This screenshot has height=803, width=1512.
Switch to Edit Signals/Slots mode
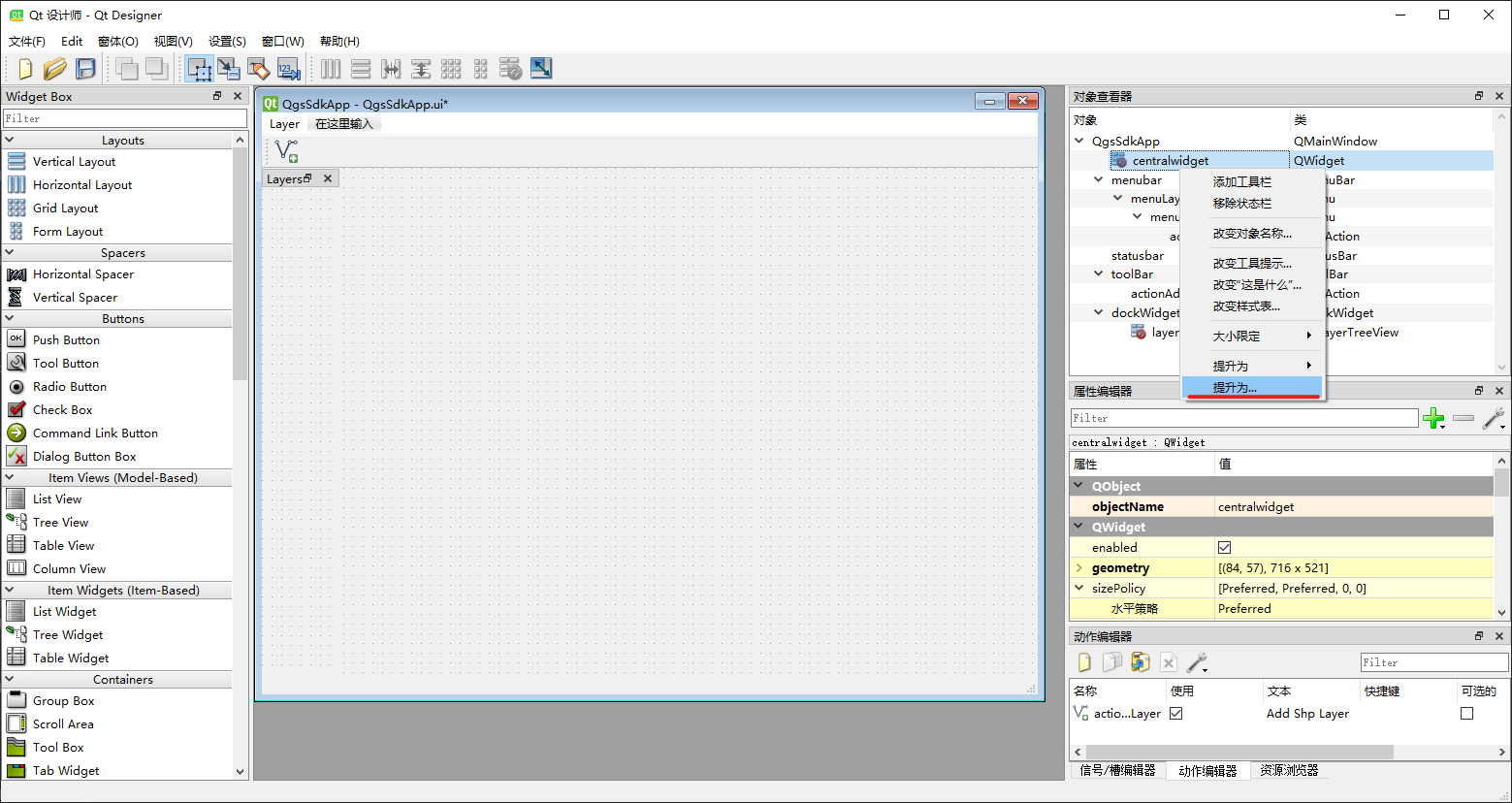229,69
